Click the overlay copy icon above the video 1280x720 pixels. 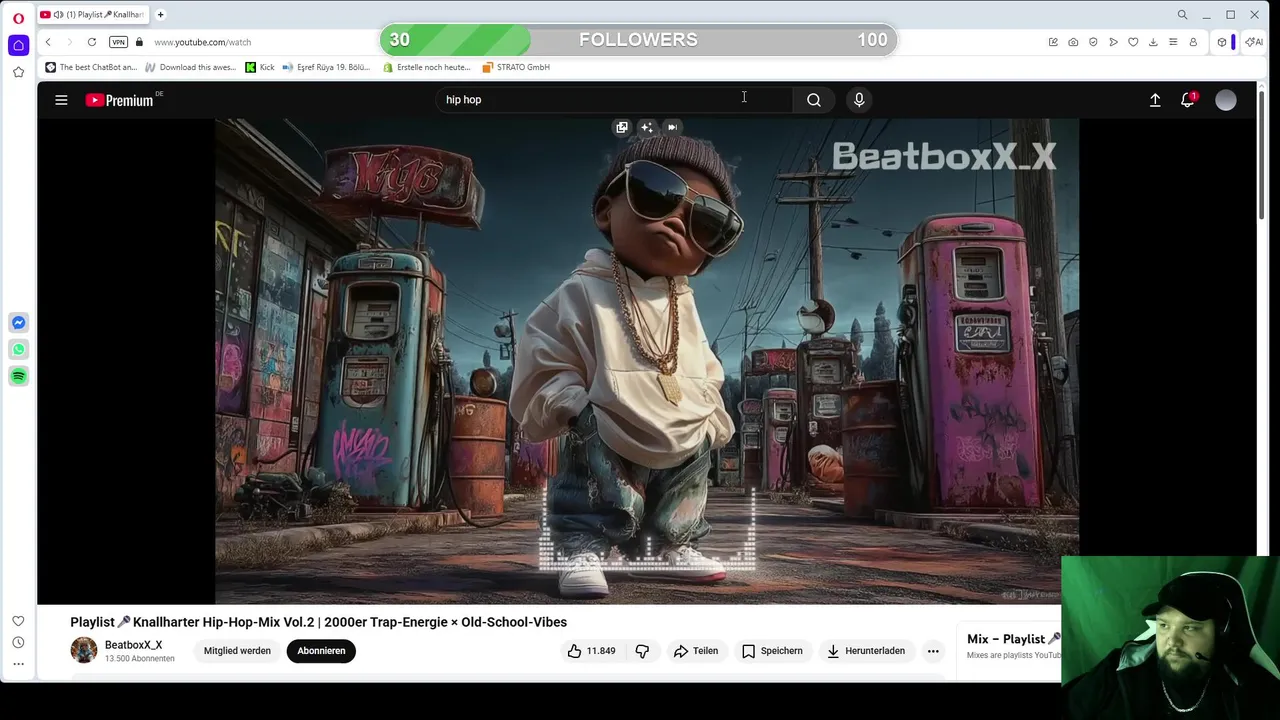point(622,127)
